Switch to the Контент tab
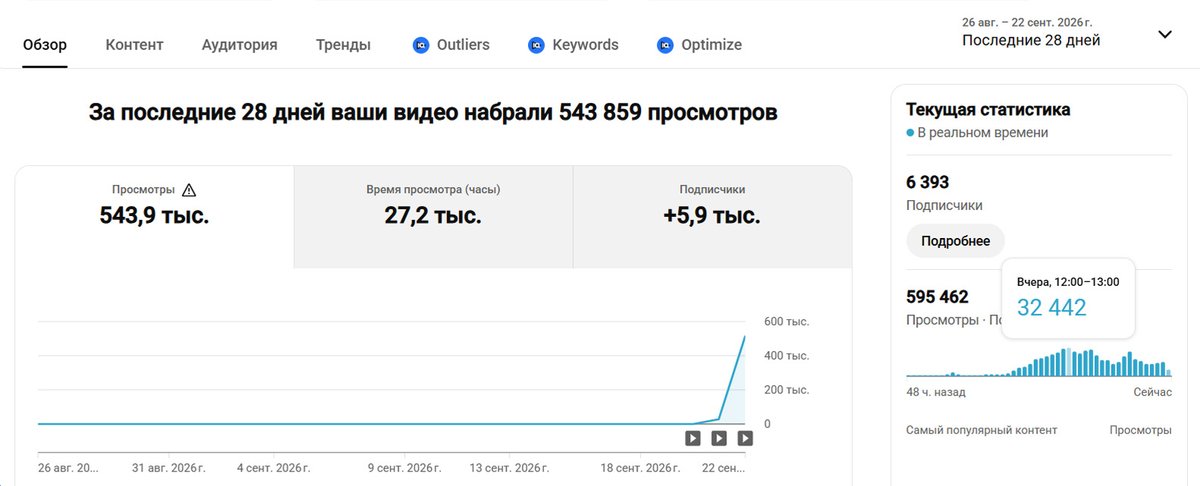 (x=134, y=45)
